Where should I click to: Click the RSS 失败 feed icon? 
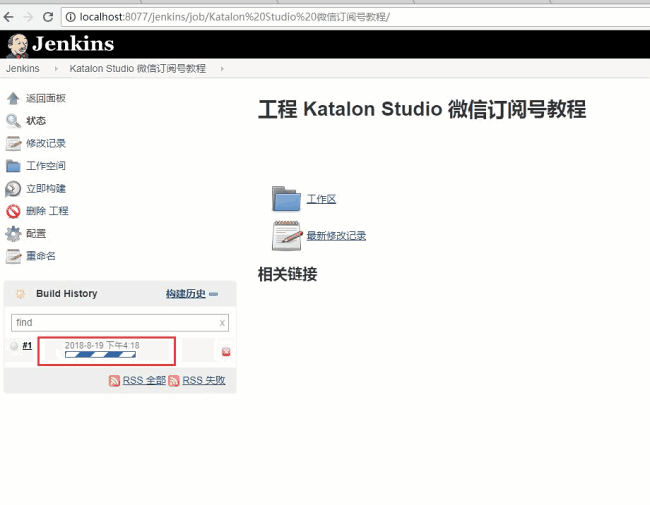coord(174,381)
